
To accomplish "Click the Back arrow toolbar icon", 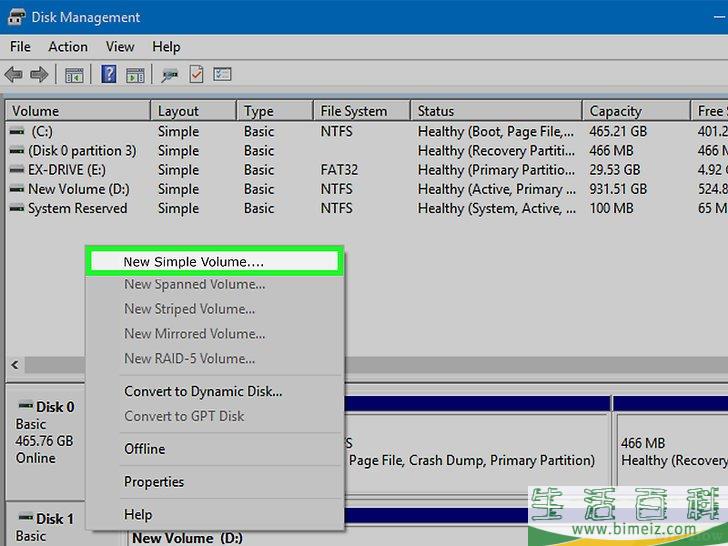I will tap(14, 75).
